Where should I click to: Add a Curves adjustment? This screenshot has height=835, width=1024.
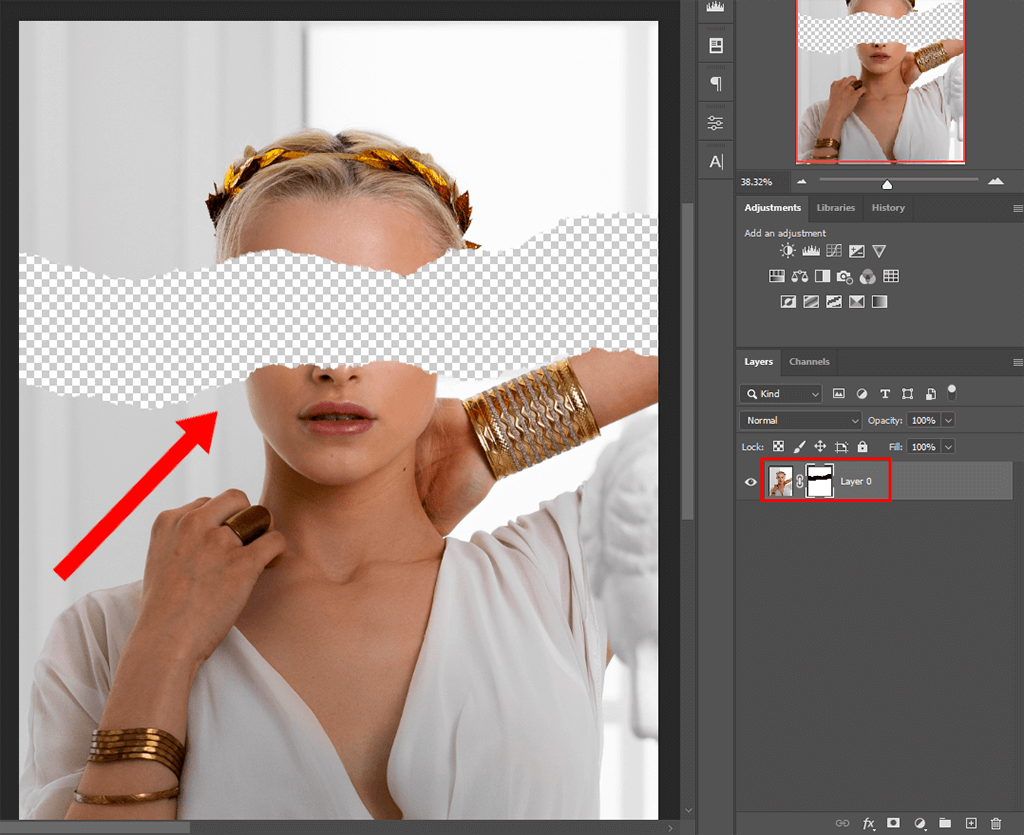(834, 251)
